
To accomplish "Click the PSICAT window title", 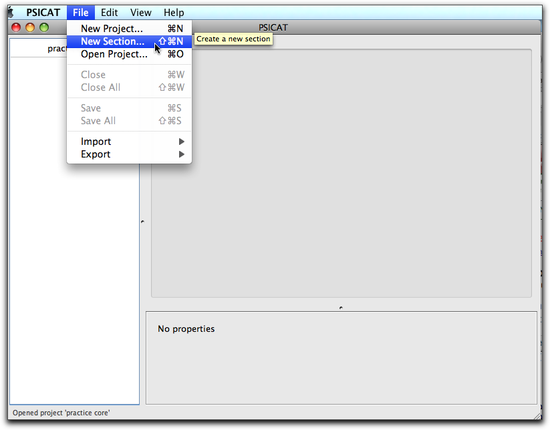I will 273,27.
